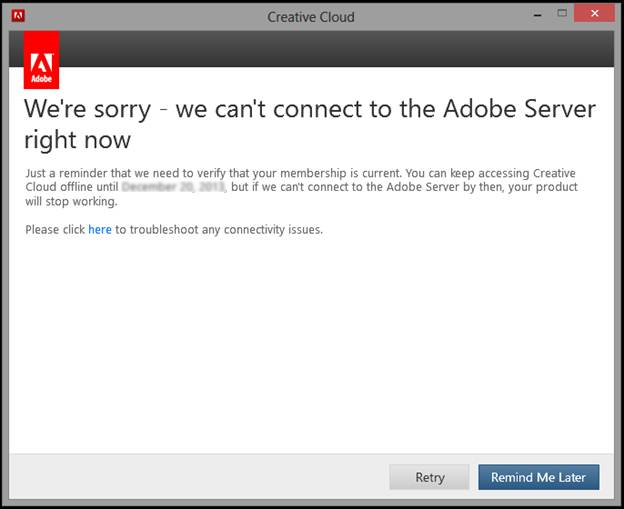Choose Remind Me Later
This screenshot has width=624, height=509.
(x=538, y=477)
